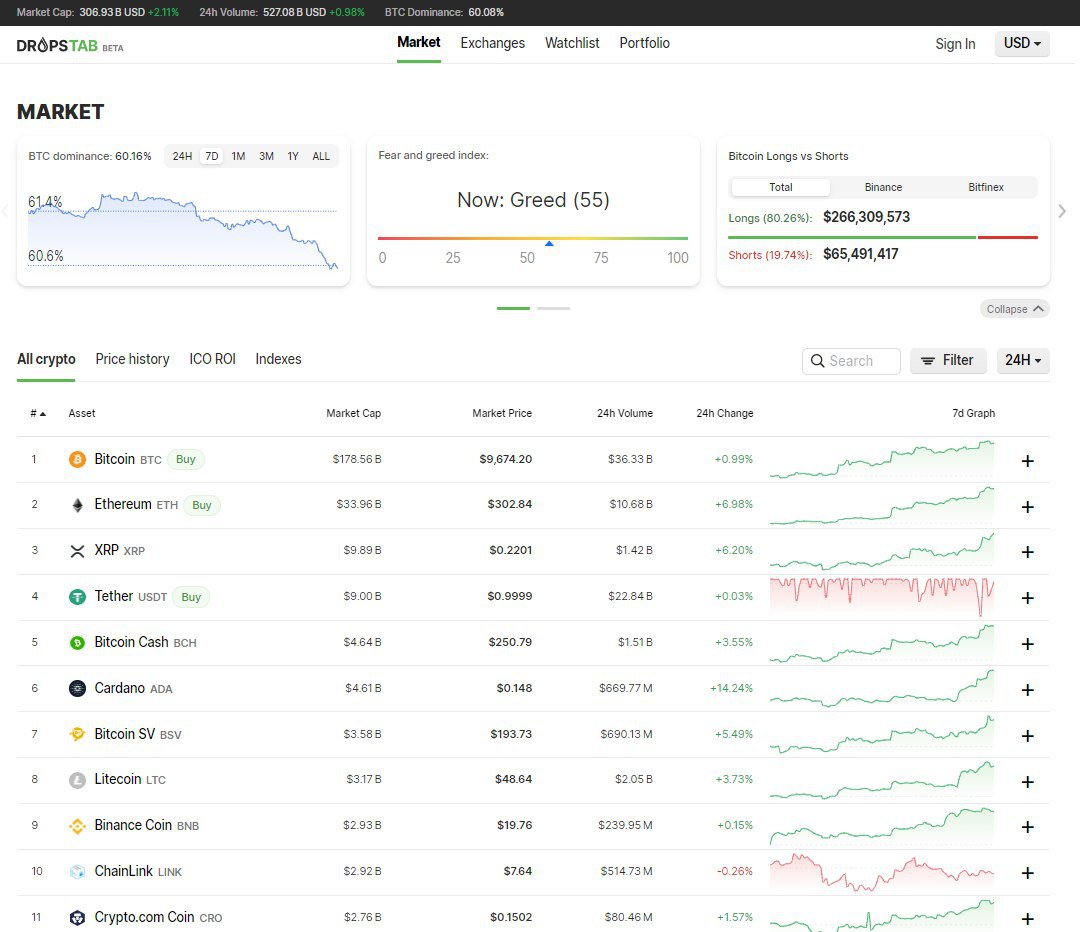Switch to Price history tab
This screenshot has width=1080, height=932.
(132, 360)
